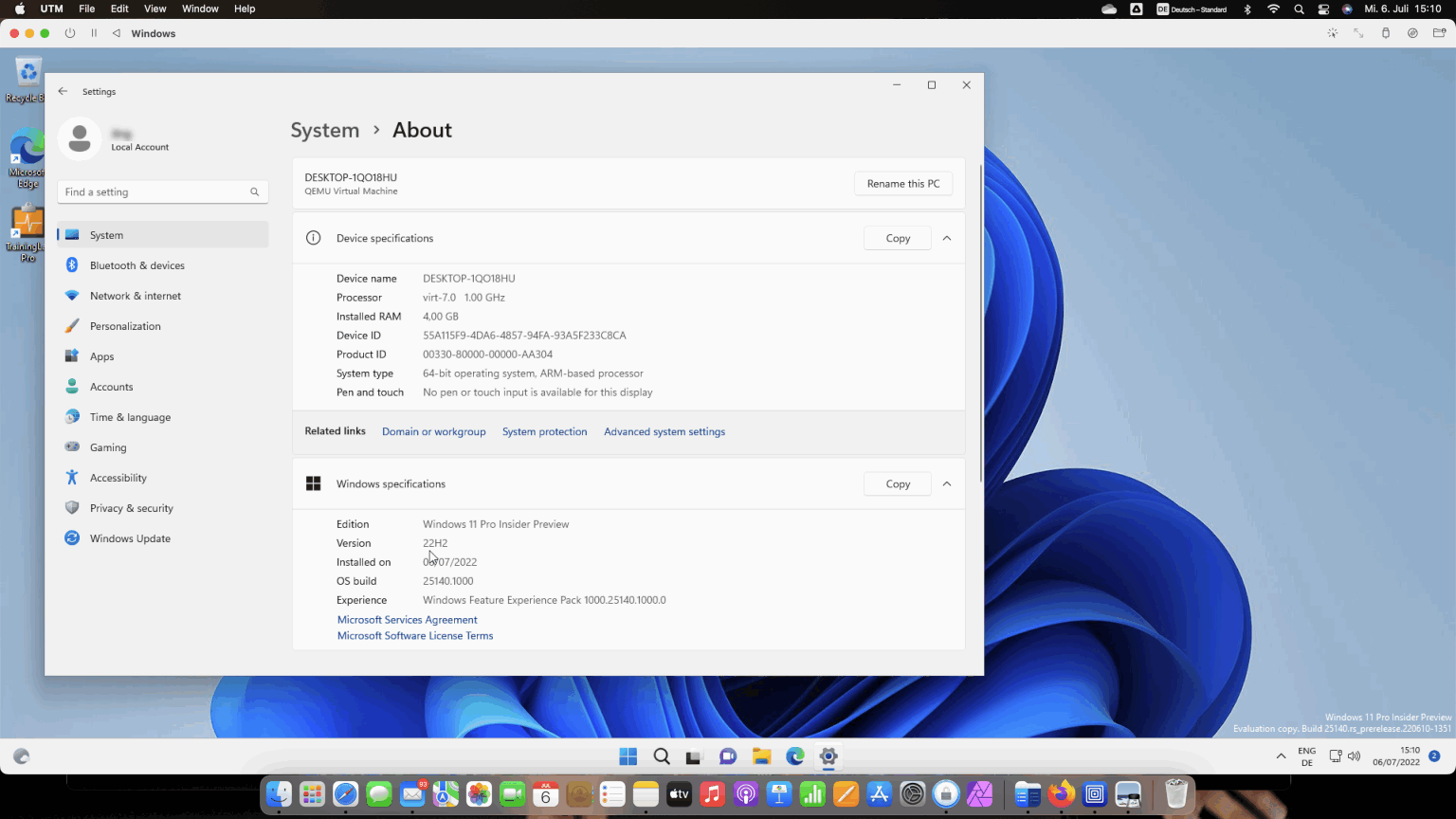Open Accessibility settings category

click(163, 478)
